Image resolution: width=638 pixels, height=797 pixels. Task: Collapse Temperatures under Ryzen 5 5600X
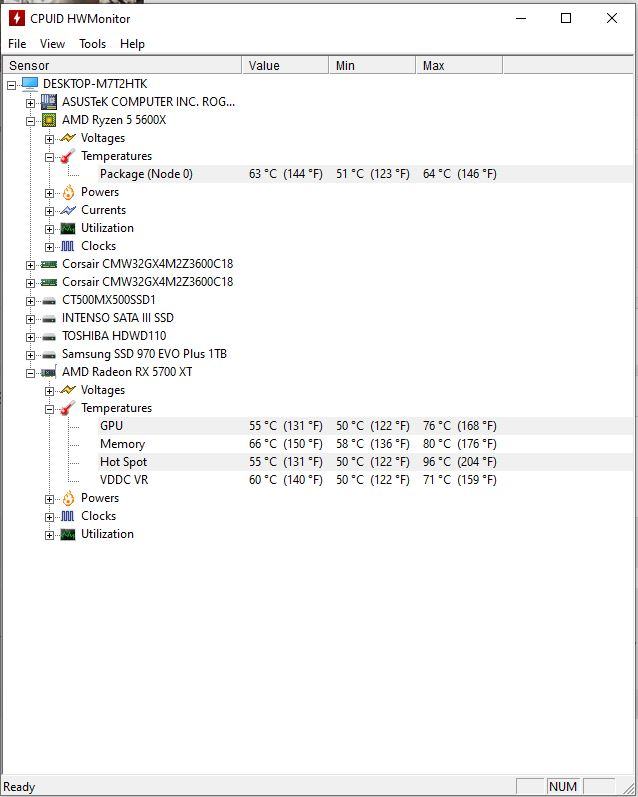(x=49, y=157)
